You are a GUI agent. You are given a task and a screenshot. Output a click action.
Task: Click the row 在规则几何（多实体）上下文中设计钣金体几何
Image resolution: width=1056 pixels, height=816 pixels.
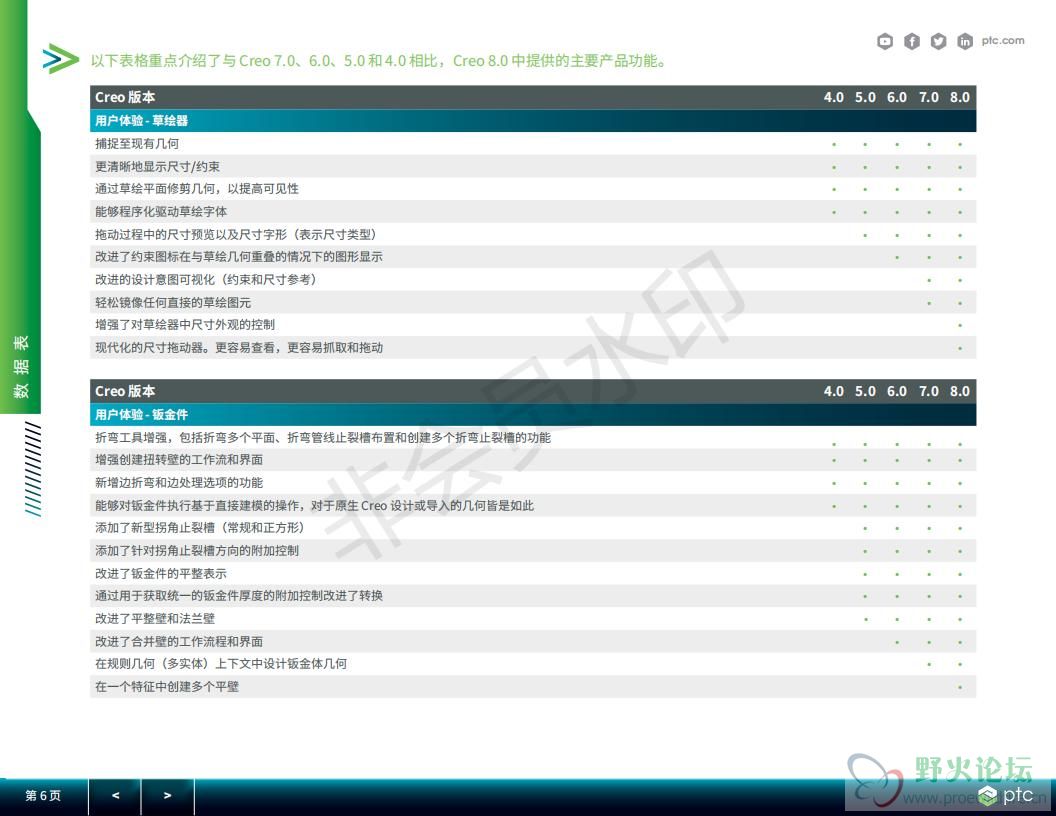pos(533,664)
